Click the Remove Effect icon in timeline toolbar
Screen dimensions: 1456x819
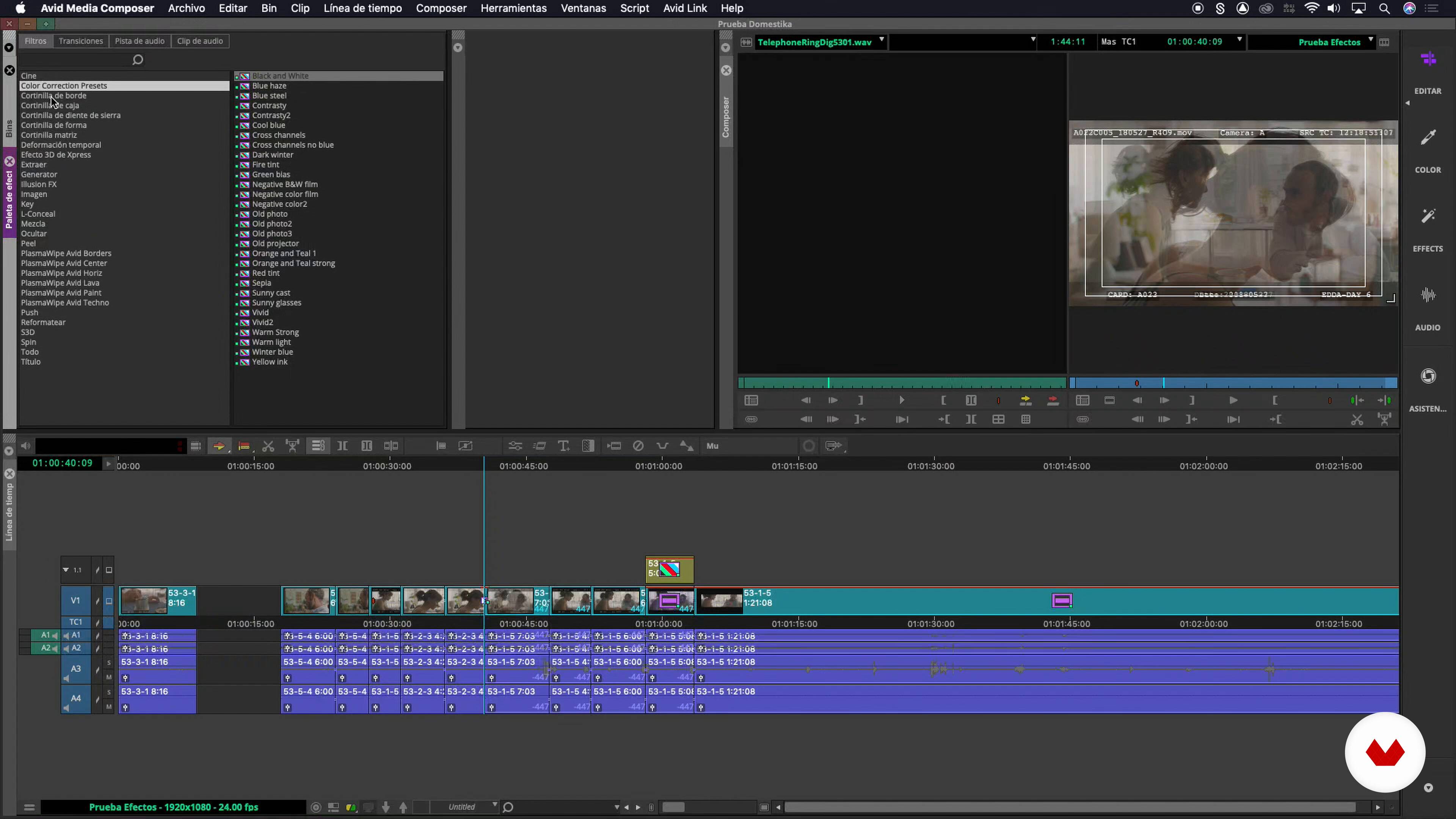click(638, 446)
